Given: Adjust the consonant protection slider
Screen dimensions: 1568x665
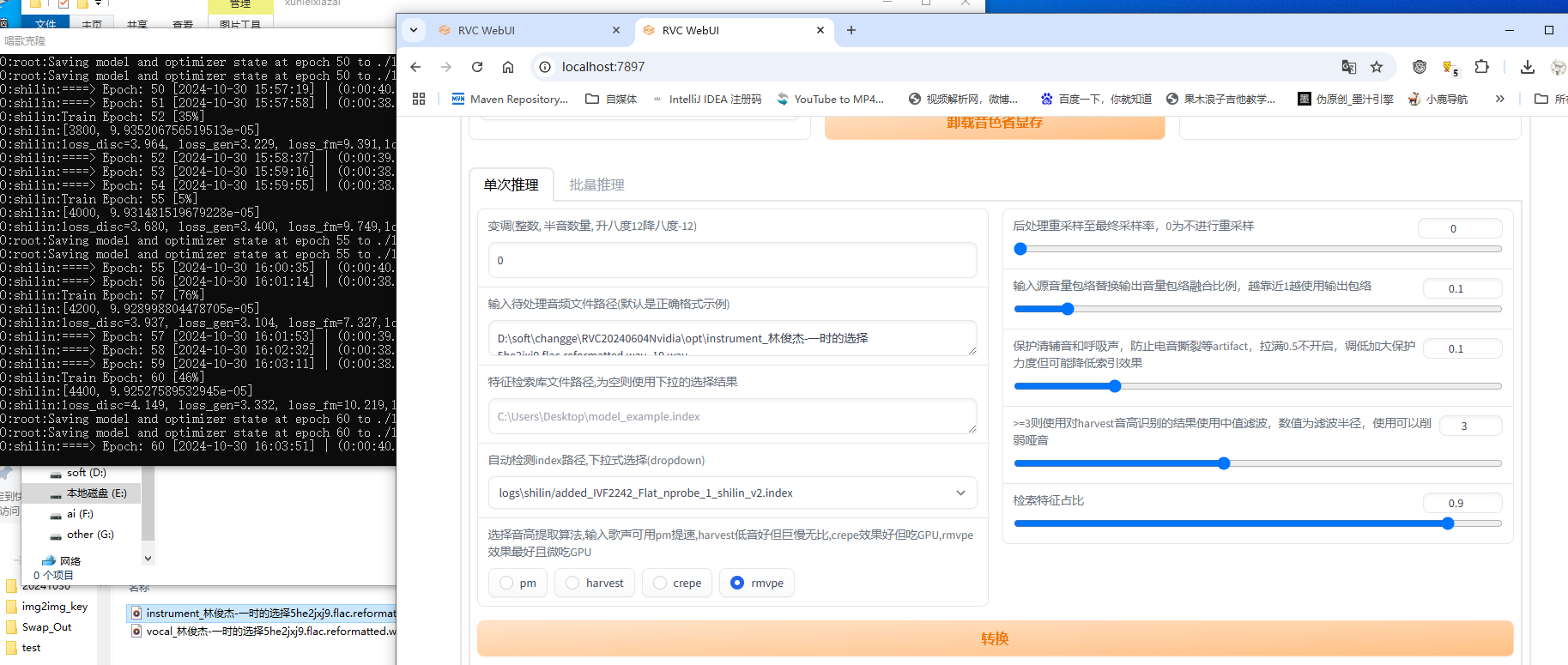Looking at the screenshot, I should click(x=1257, y=386).
